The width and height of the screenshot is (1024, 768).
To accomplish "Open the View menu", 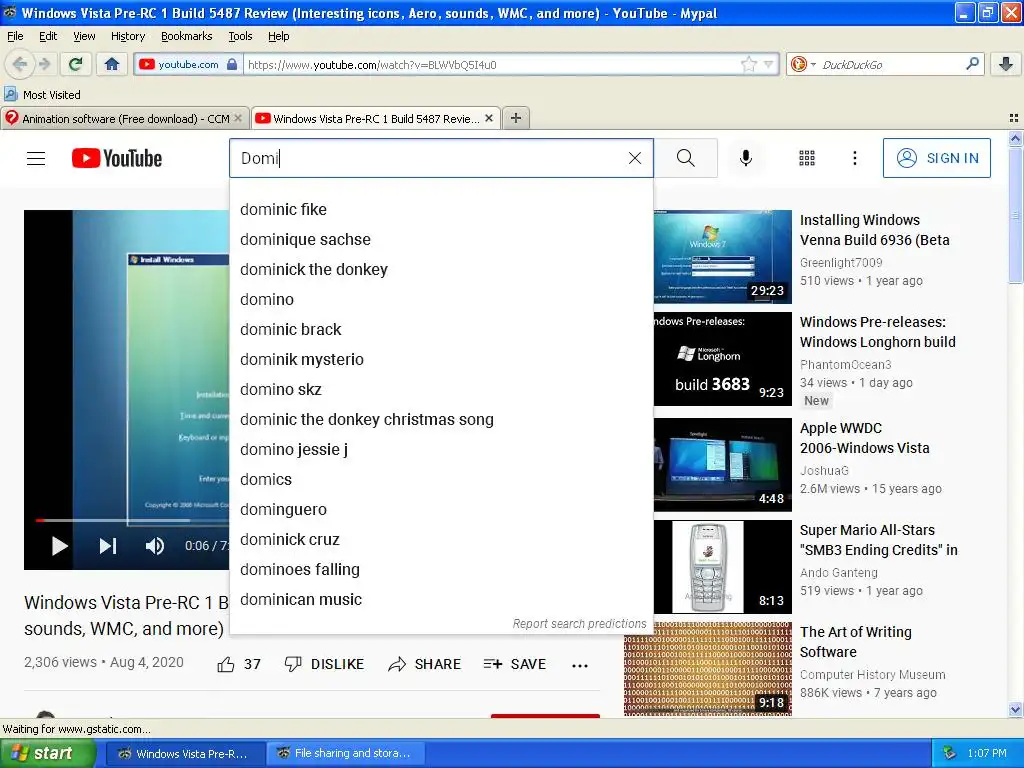I will 84,36.
